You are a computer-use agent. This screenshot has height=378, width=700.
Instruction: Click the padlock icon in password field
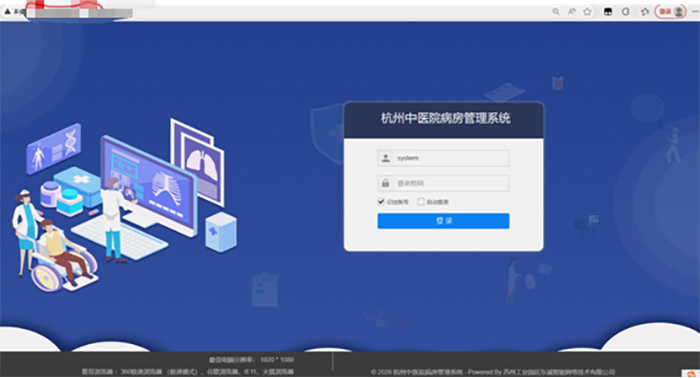[385, 183]
